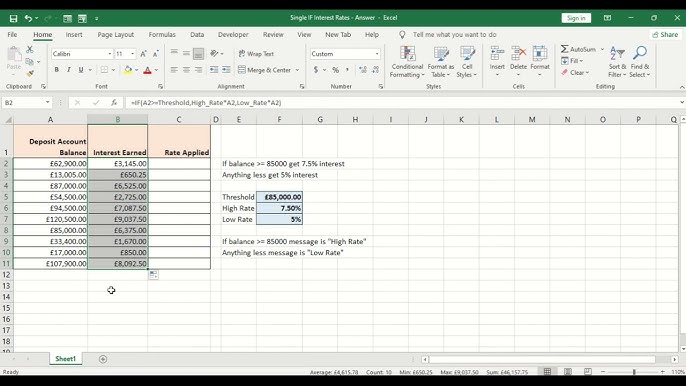Toggle Wrap Text for cells
Image resolution: width=686 pixels, height=386 pixels.
pos(256,54)
